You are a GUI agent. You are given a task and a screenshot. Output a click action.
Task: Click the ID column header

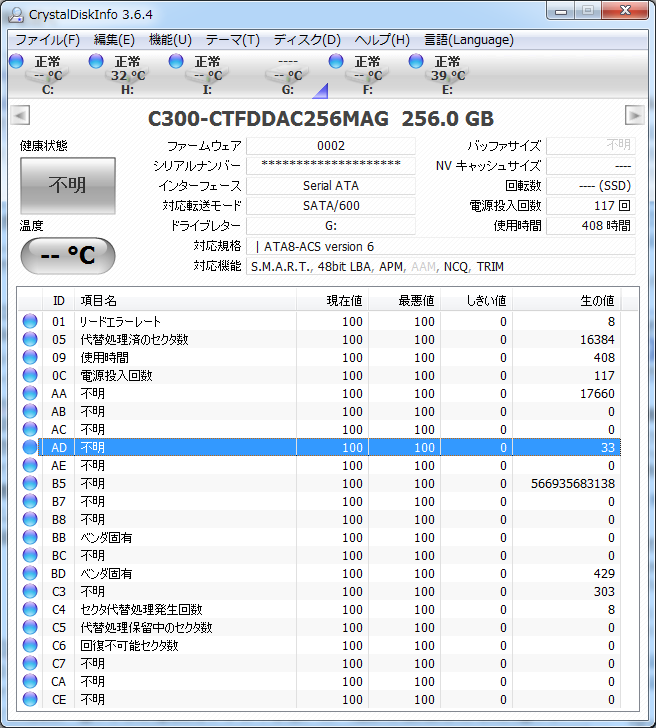point(58,301)
